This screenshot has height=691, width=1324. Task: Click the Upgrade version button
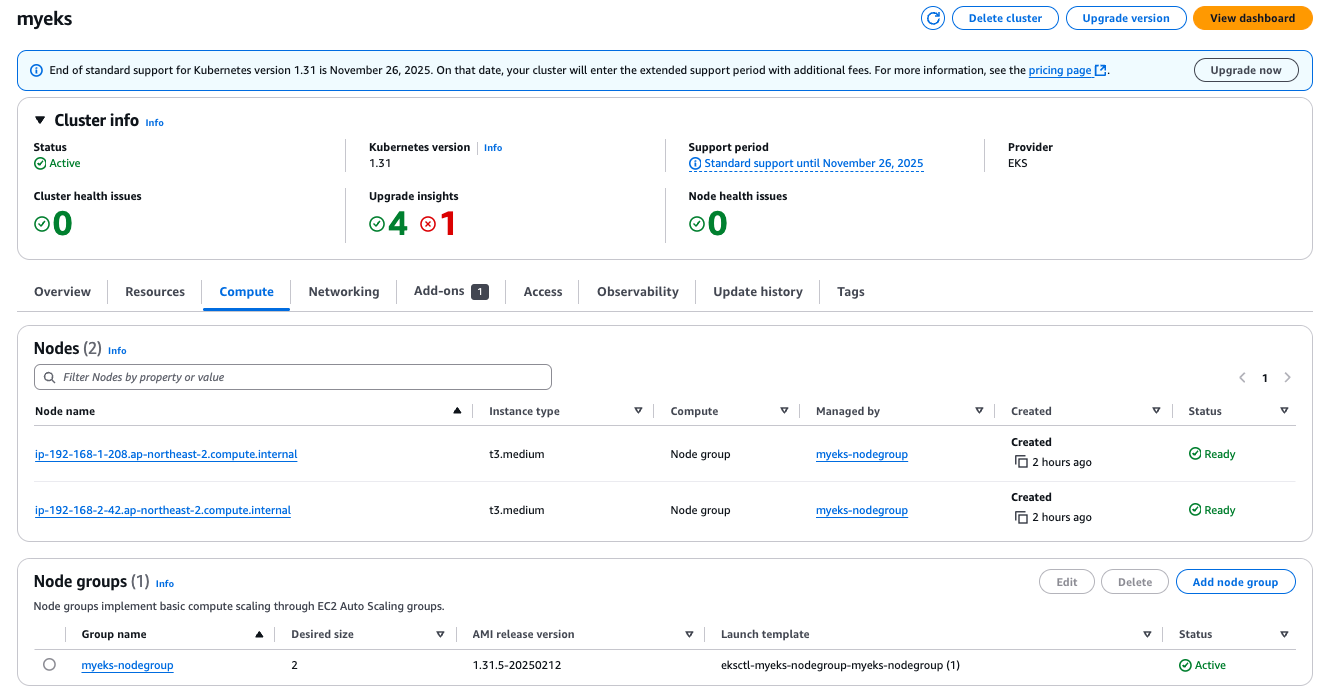pyautogui.click(x=1126, y=18)
